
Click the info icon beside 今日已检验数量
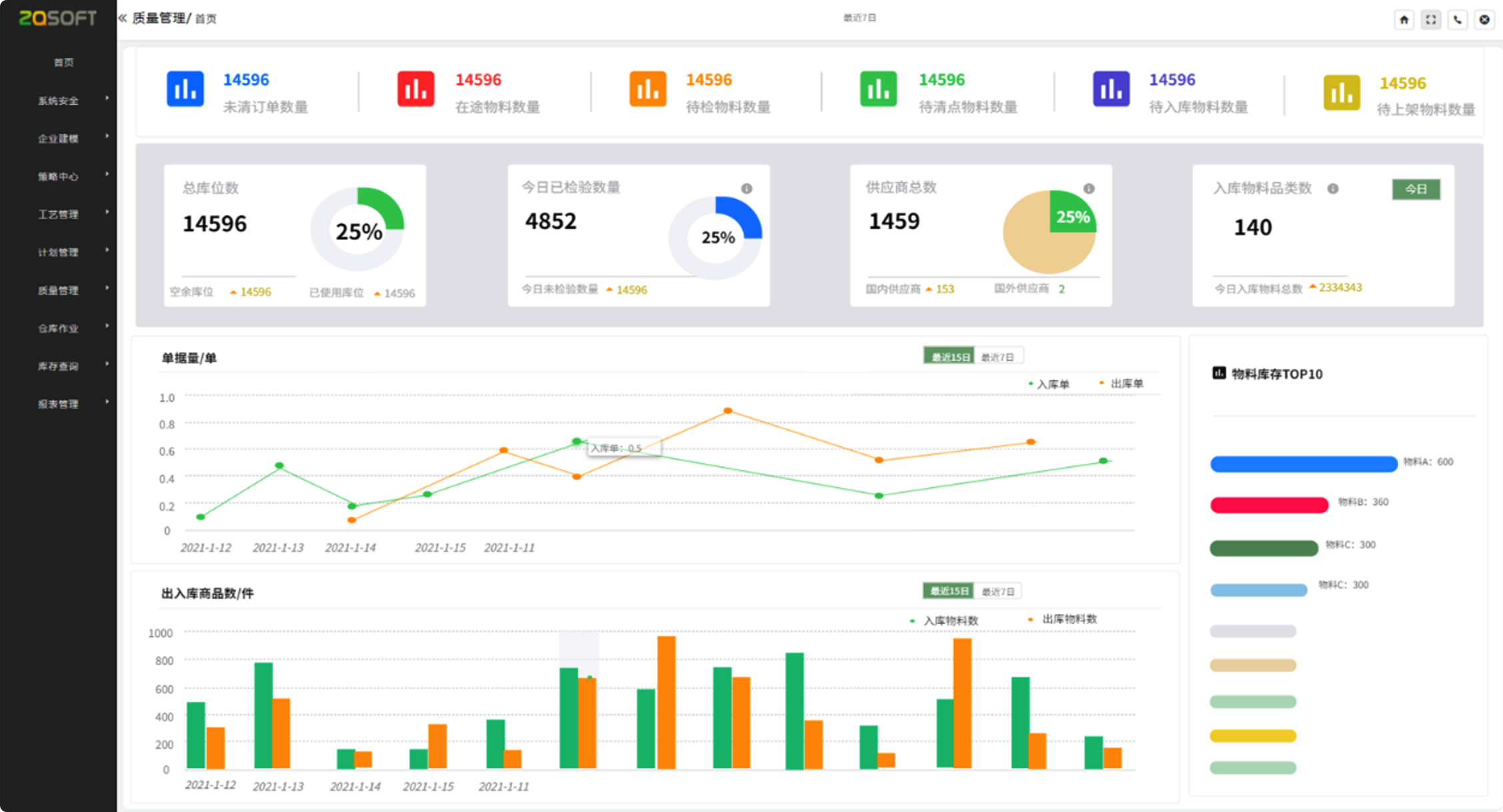point(746,189)
